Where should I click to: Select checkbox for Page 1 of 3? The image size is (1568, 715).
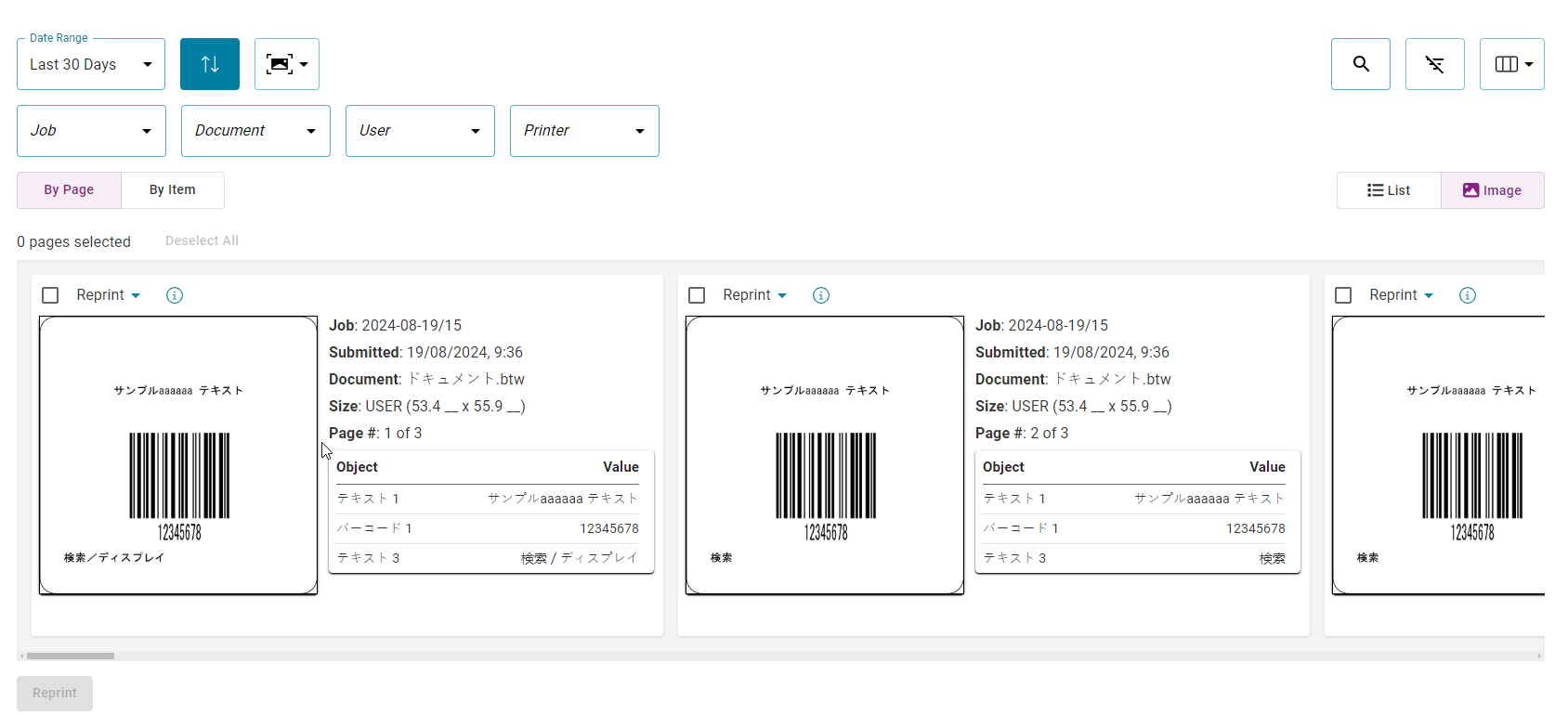pos(50,295)
